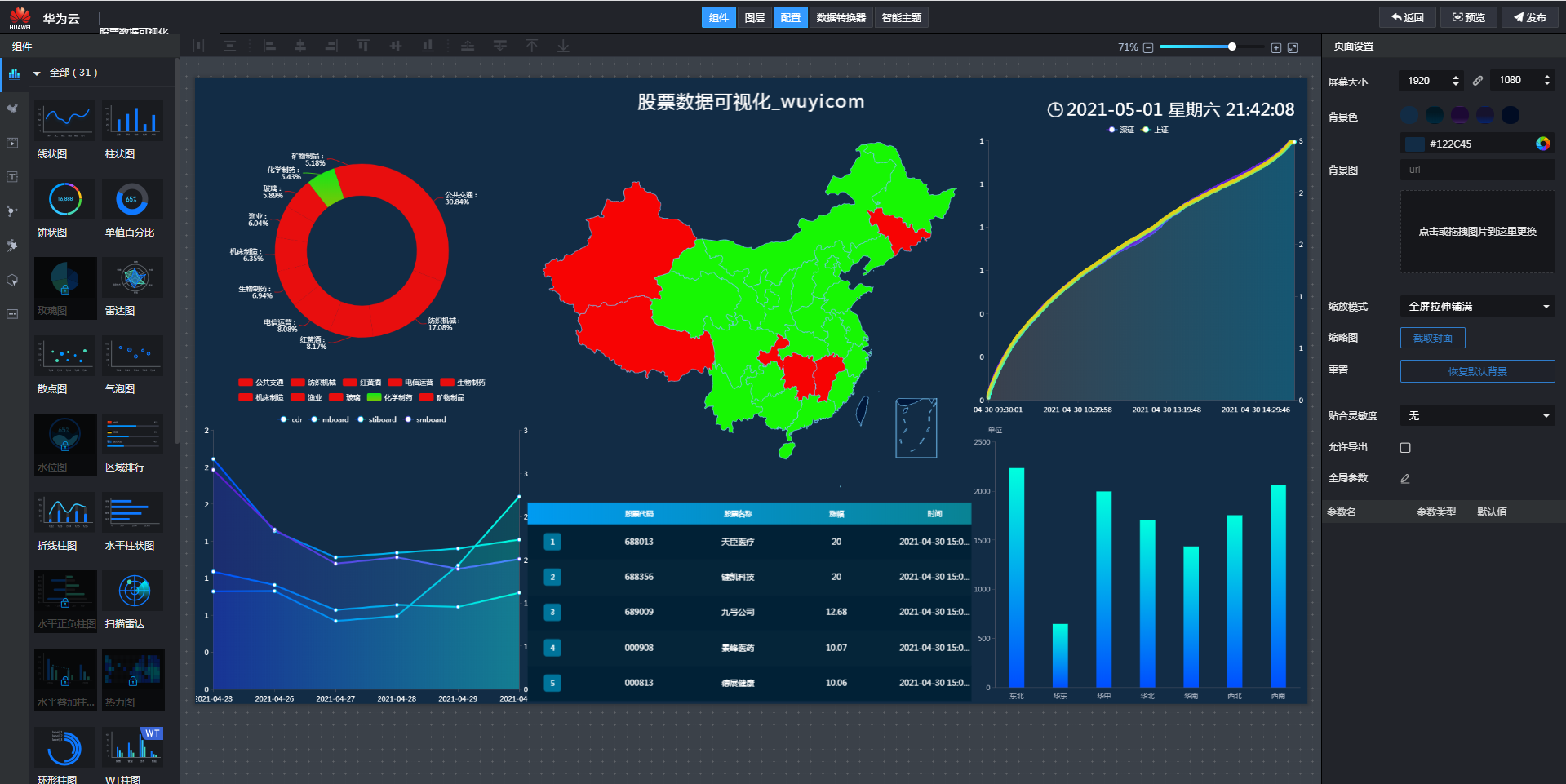Toggle the stiboard series legend
1566x784 pixels.
(x=377, y=420)
